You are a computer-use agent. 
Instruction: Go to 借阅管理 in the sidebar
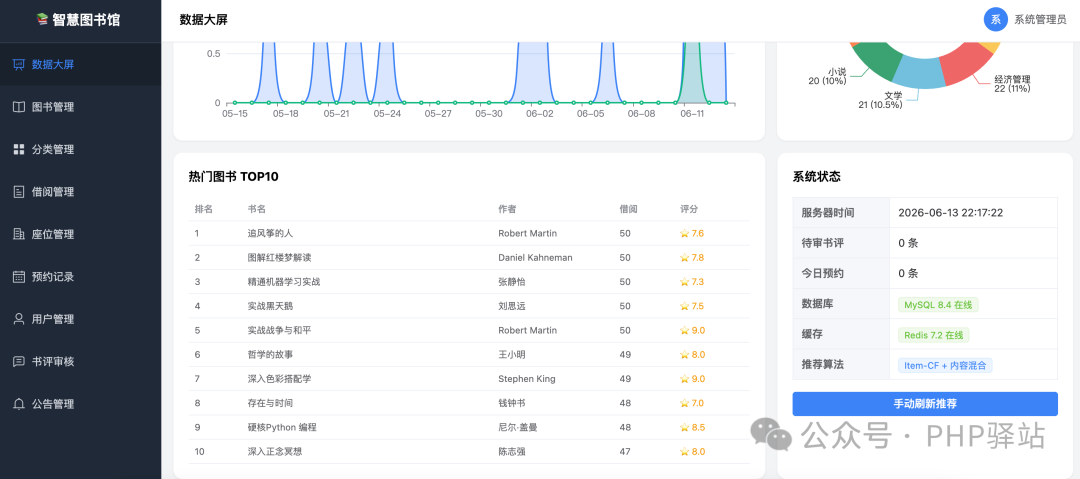pos(81,192)
